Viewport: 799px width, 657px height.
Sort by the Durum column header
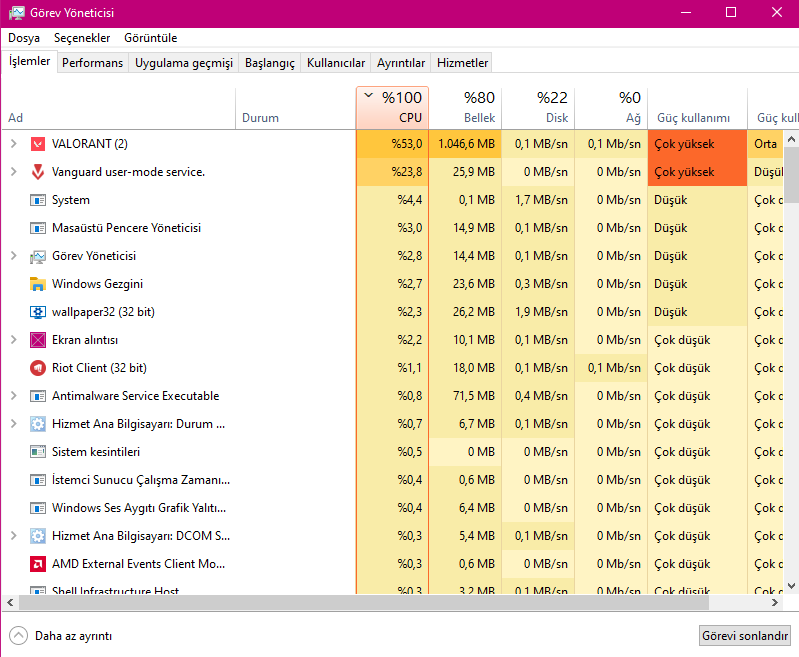point(296,108)
